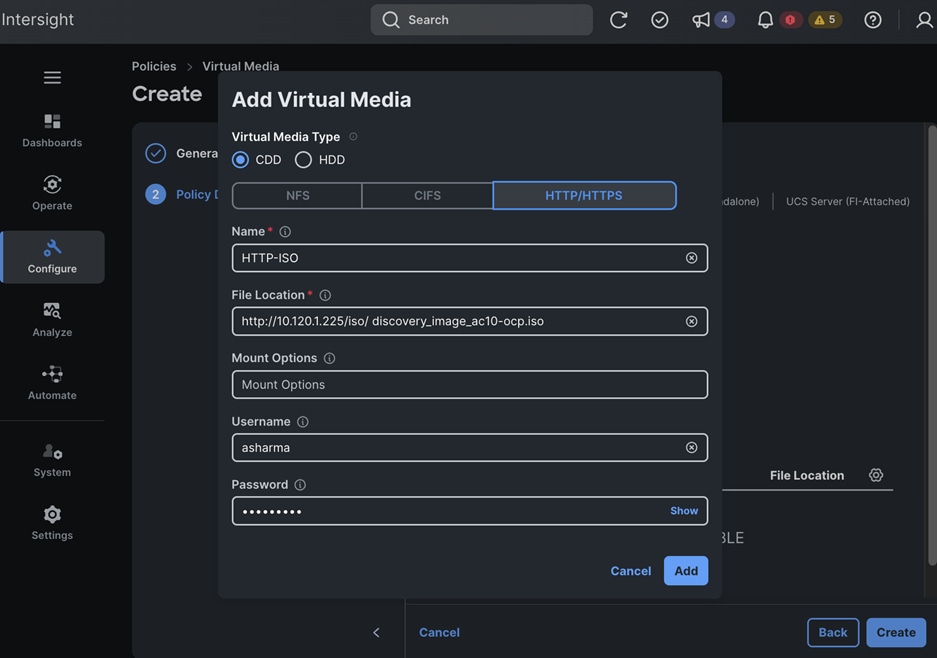Open the Automate section
Viewport: 937px width, 658px height.
point(52,382)
